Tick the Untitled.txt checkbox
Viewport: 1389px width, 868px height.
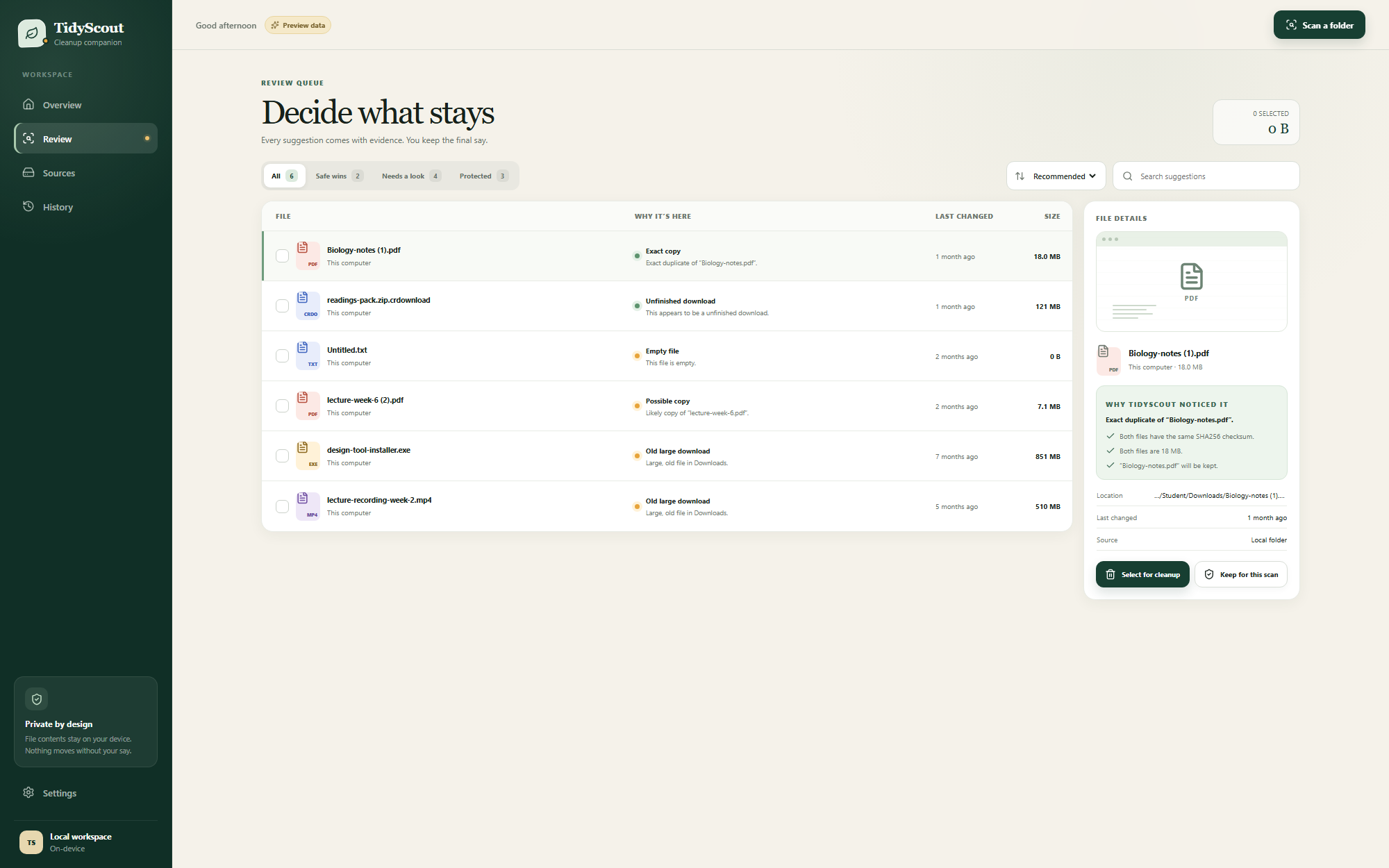pyautogui.click(x=282, y=356)
